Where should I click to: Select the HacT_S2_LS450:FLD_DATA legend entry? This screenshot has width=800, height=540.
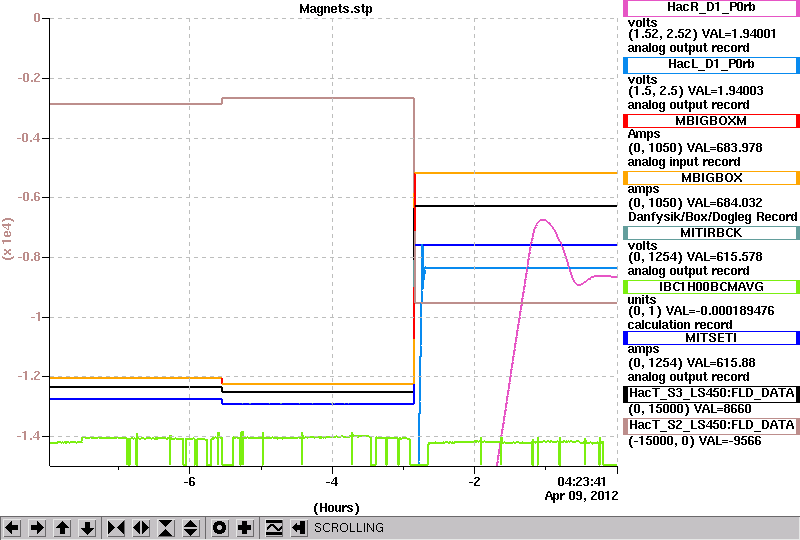coord(711,426)
